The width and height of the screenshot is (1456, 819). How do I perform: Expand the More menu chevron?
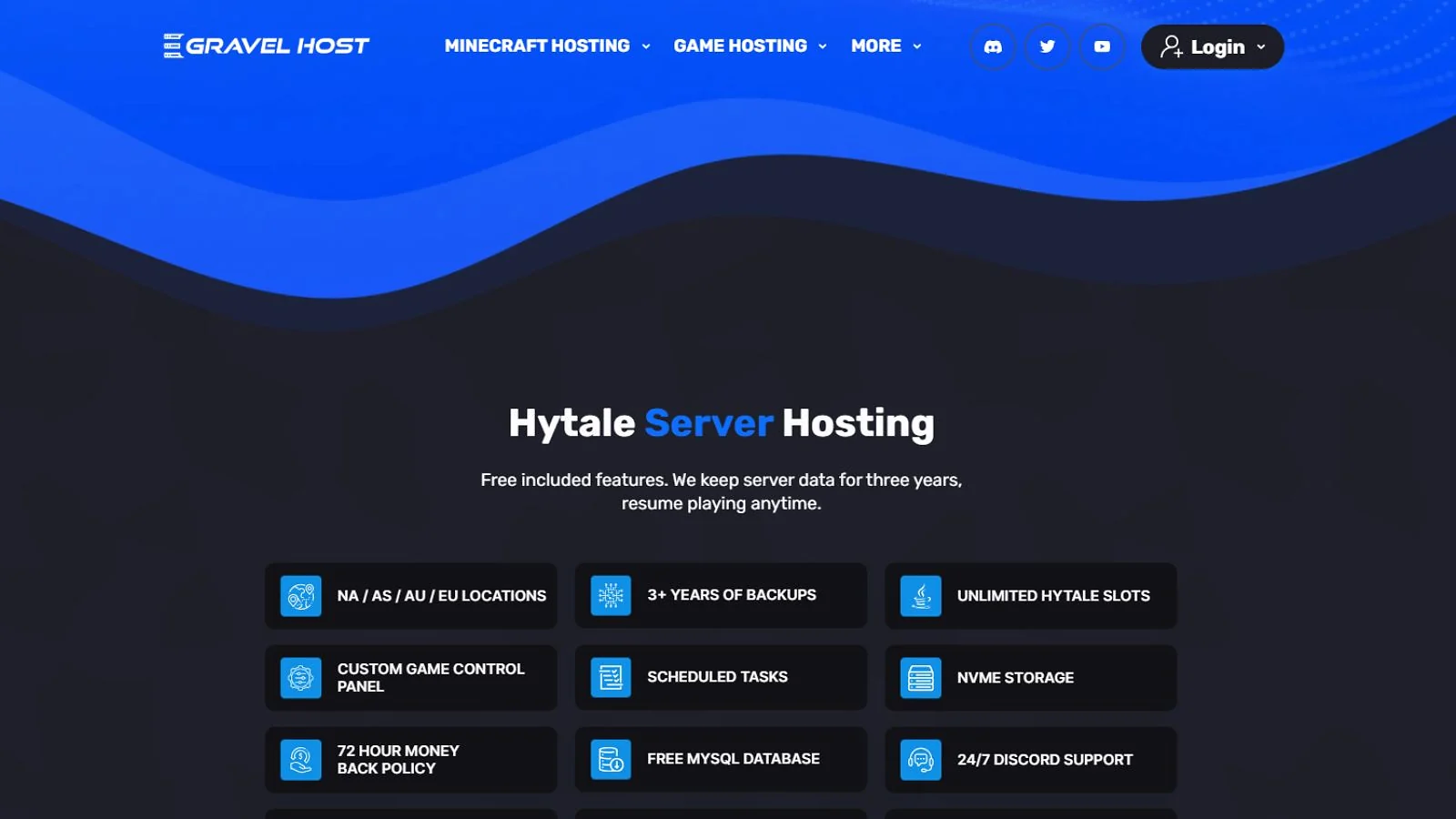coord(917,46)
